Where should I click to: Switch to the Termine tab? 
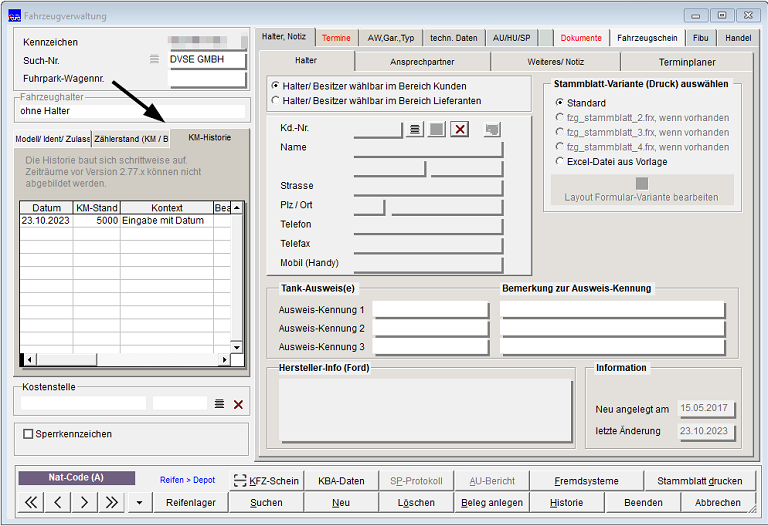coord(336,38)
